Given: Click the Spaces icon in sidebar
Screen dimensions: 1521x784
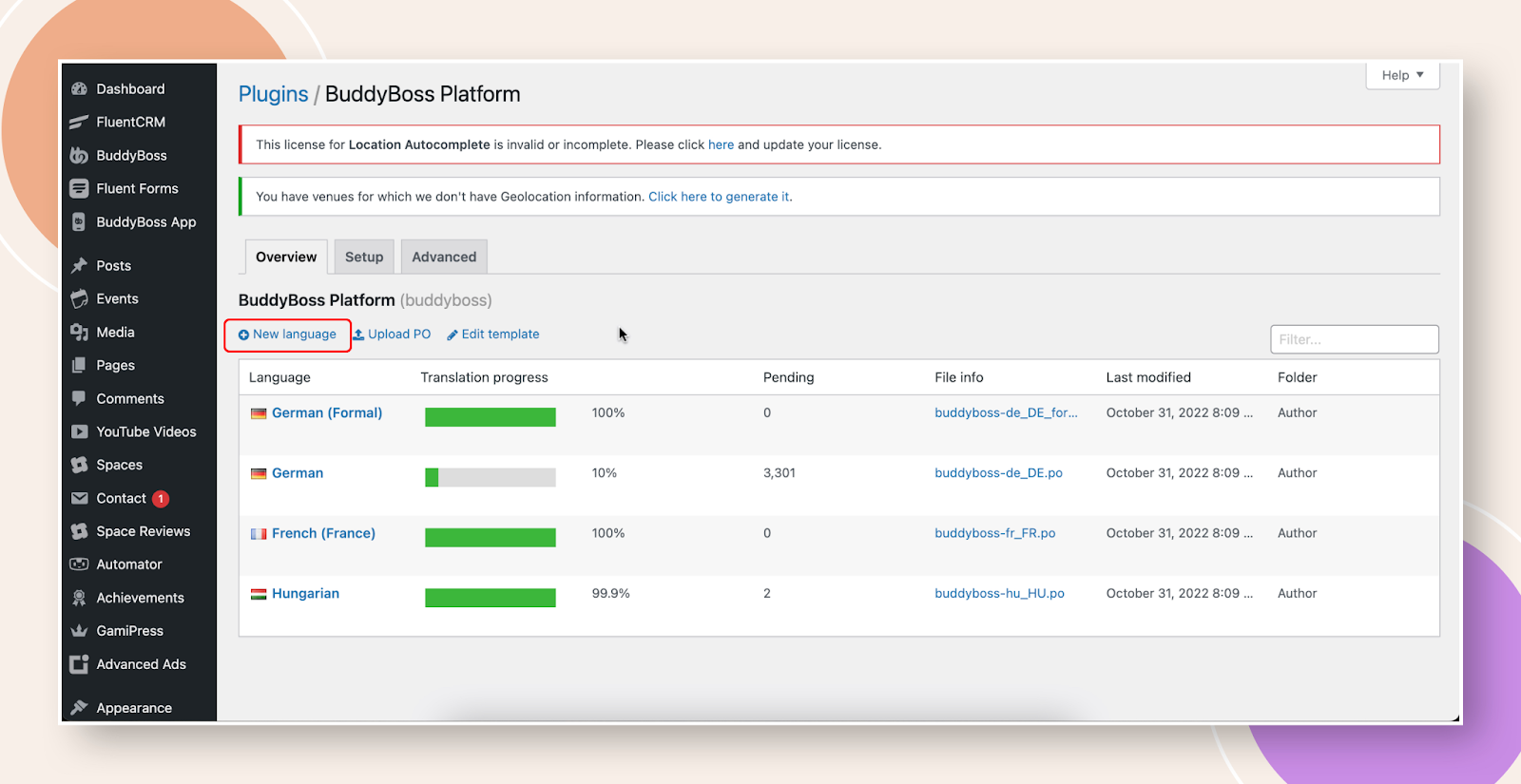Looking at the screenshot, I should [80, 466].
